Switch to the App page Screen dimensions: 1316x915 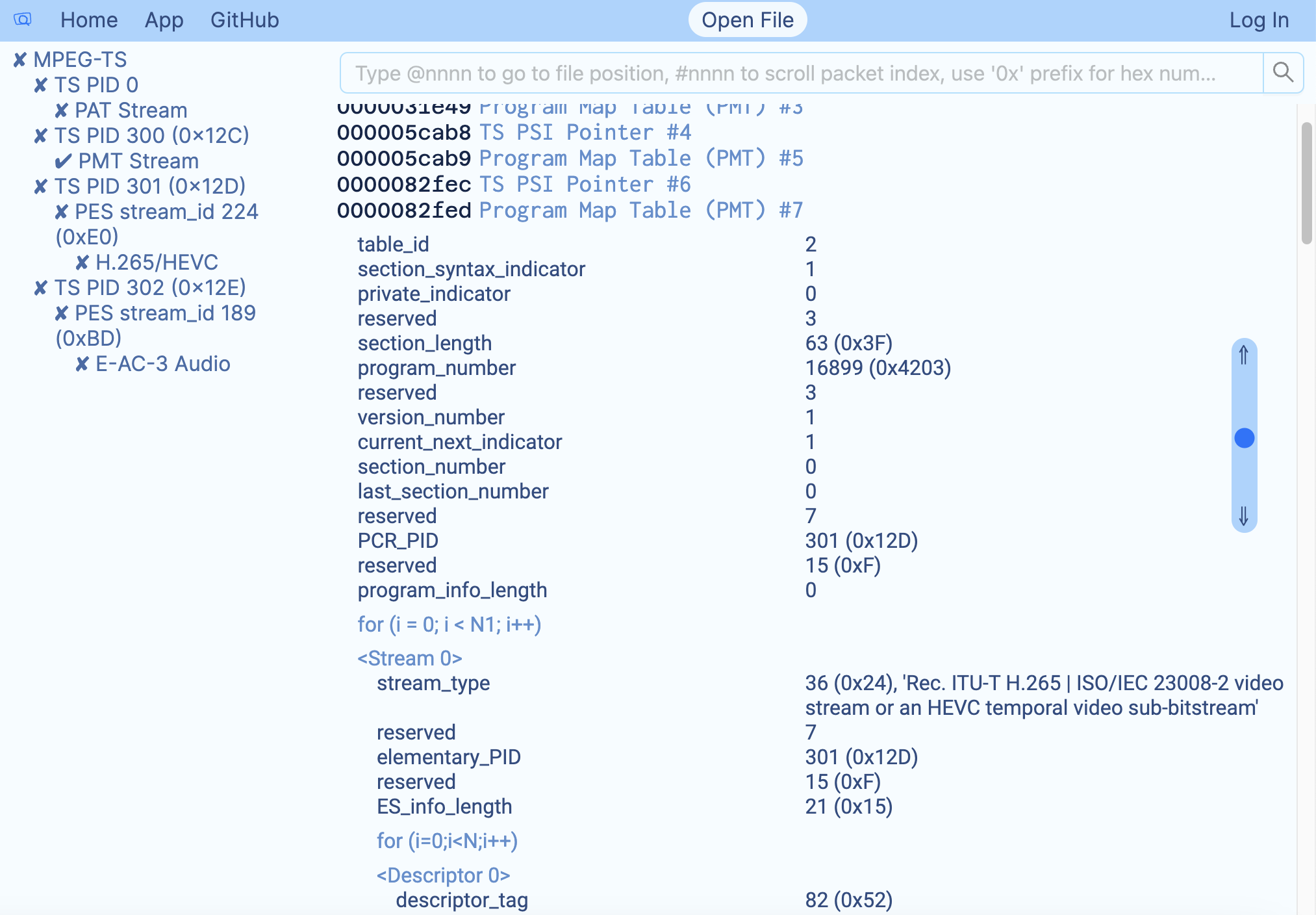point(164,19)
